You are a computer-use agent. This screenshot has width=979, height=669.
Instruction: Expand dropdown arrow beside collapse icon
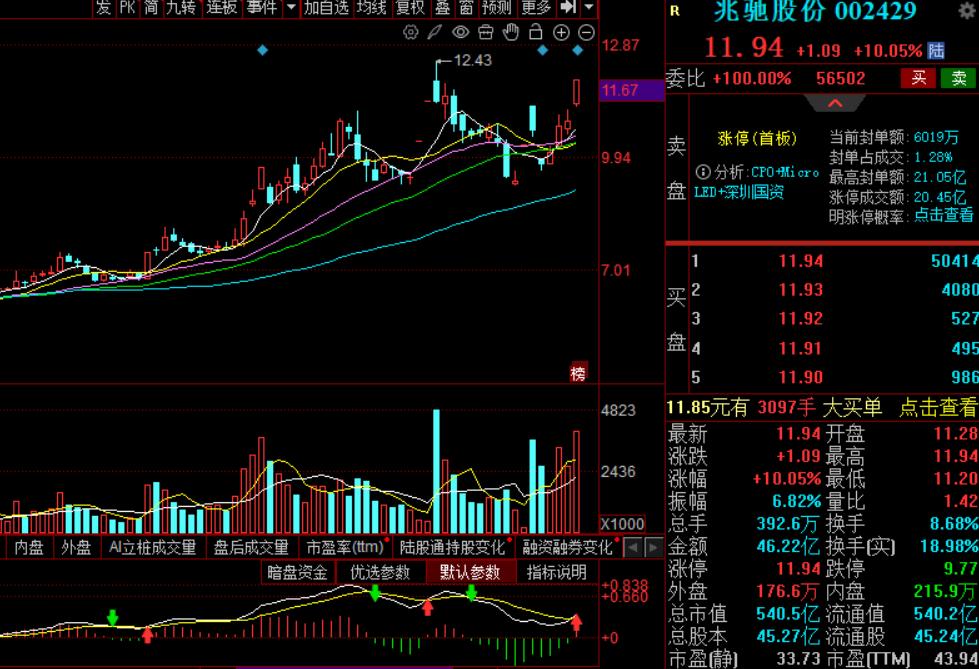click(x=588, y=7)
